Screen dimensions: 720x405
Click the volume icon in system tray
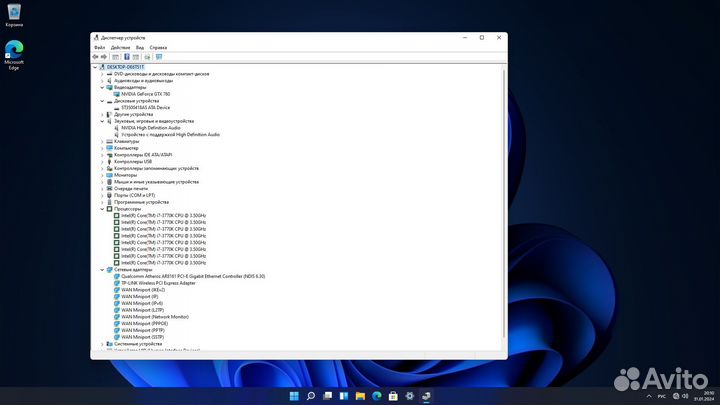click(x=685, y=396)
